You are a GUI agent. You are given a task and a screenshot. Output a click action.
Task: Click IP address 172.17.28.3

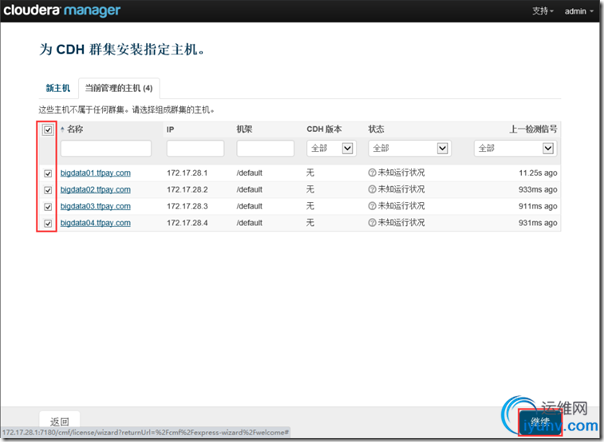point(187,206)
